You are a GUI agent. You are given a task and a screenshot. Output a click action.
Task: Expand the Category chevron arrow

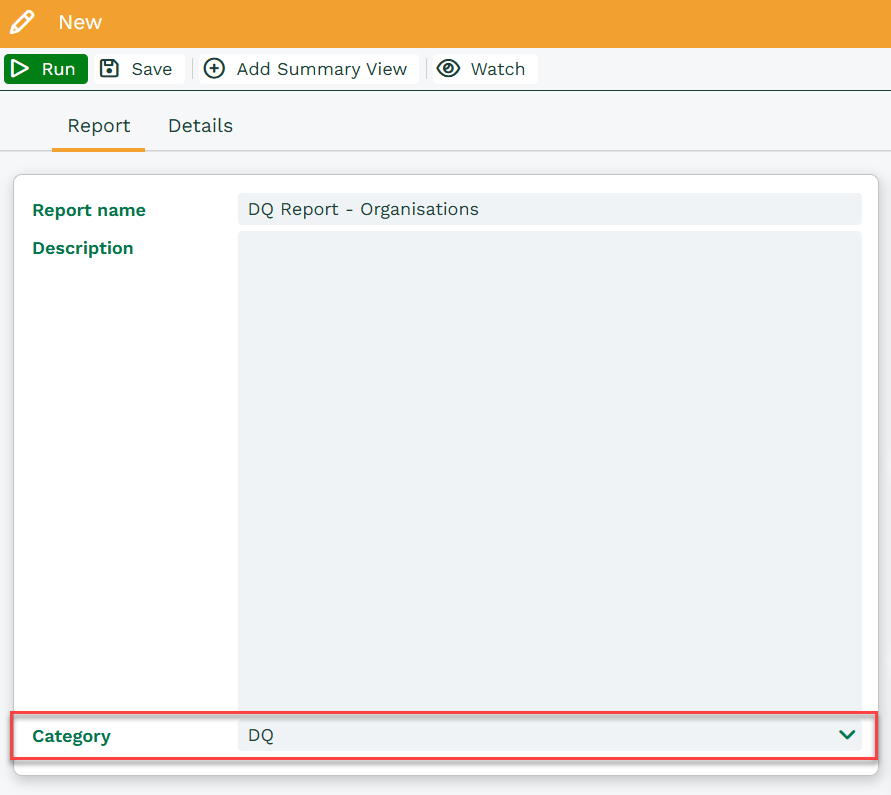[x=847, y=735]
